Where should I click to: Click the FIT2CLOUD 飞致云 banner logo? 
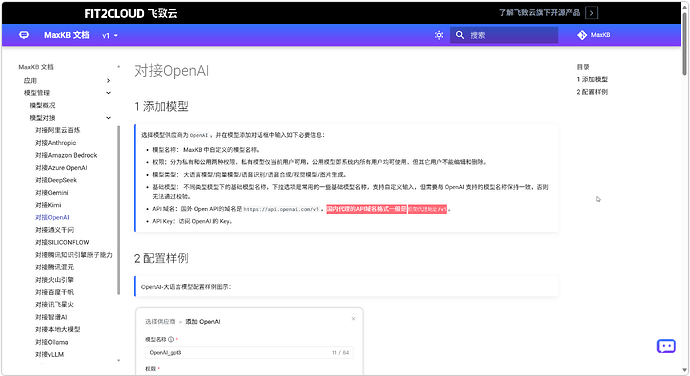pyautogui.click(x=131, y=13)
